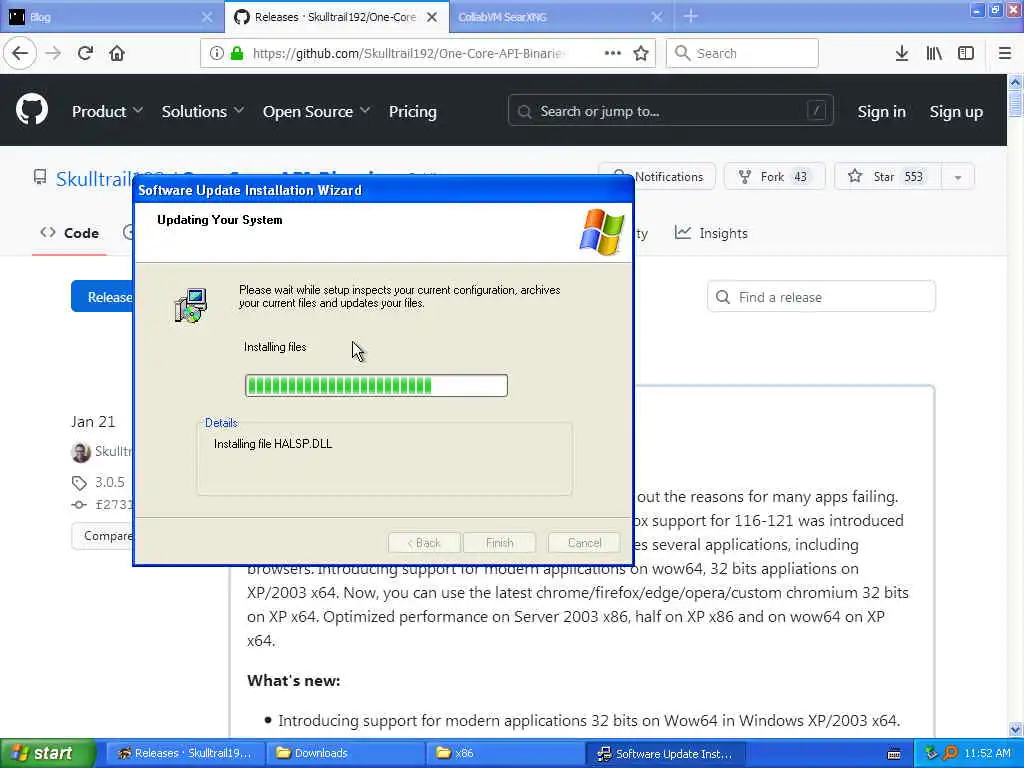The width and height of the screenshot is (1024, 768).
Task: Open the browser home page icon
Action: (x=117, y=54)
